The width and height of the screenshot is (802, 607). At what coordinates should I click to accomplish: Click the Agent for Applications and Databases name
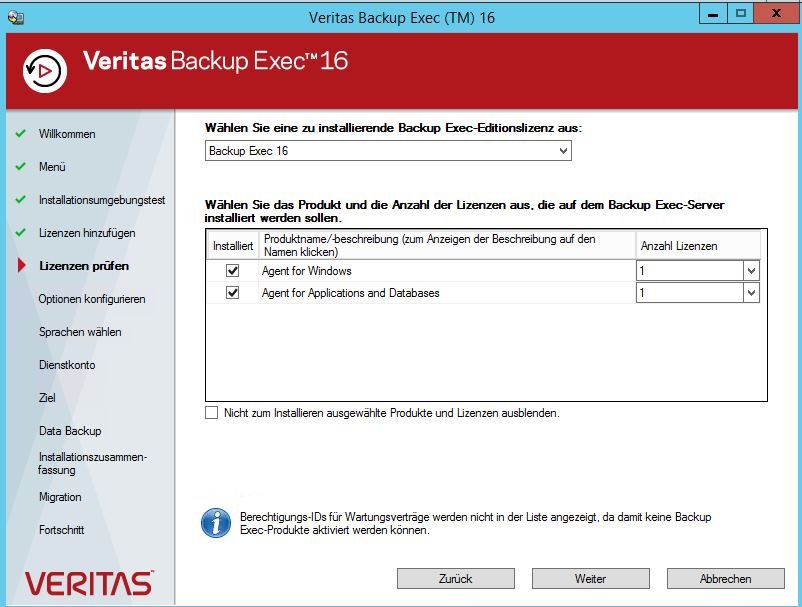point(351,293)
